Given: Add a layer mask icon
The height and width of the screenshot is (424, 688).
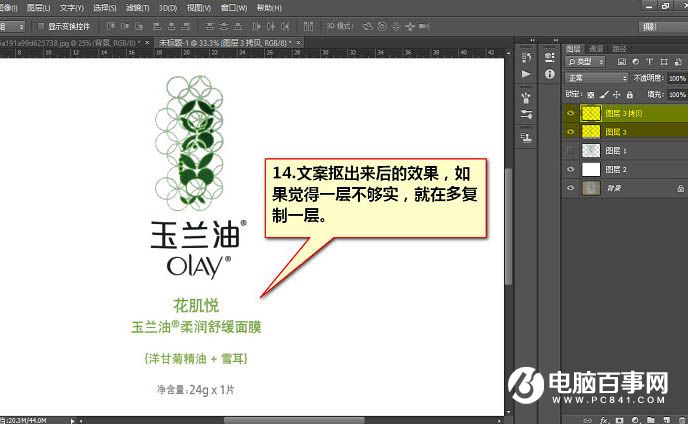Looking at the screenshot, I should click(619, 420).
